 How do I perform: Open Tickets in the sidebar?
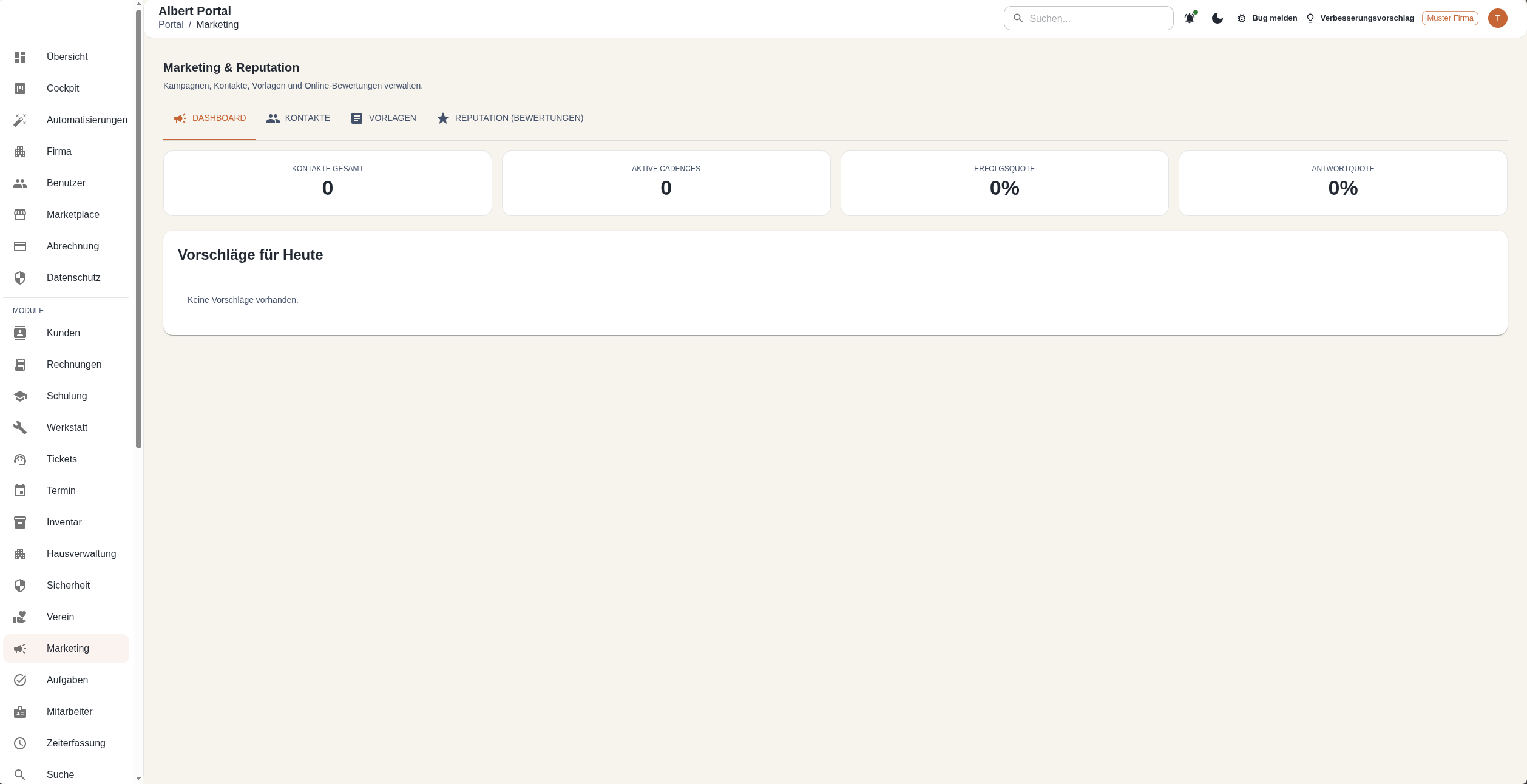point(66,459)
